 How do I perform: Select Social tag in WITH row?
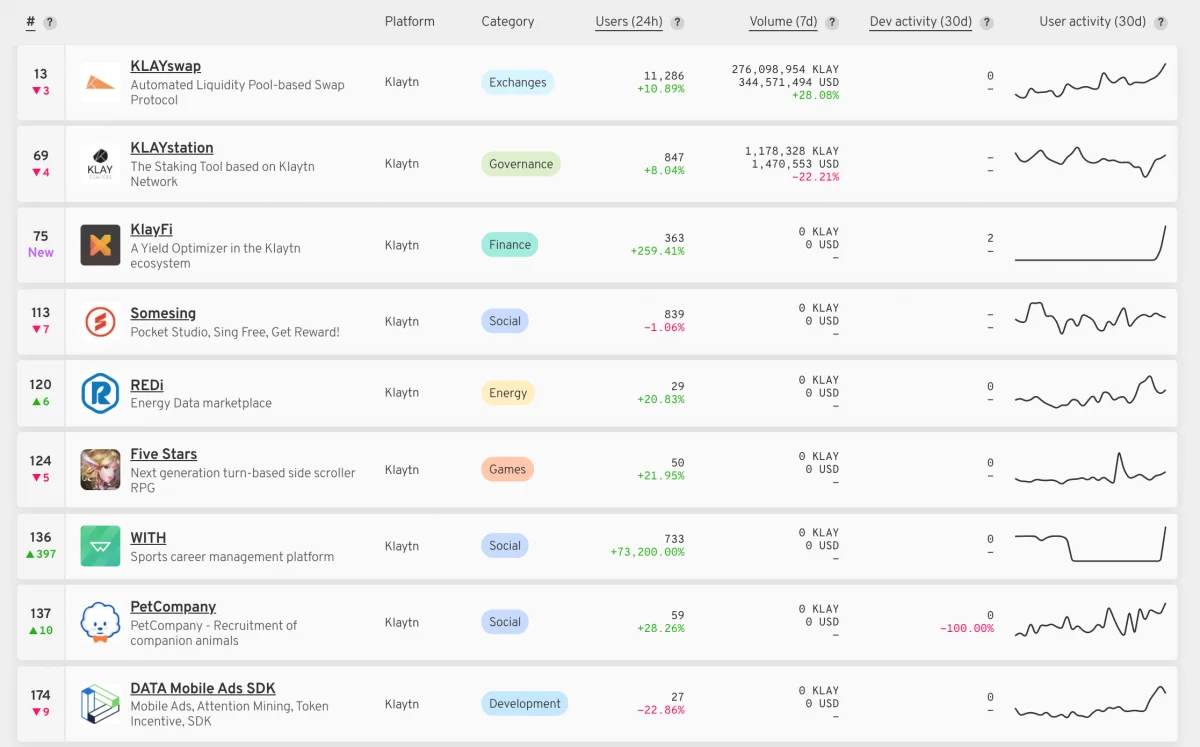pos(505,546)
